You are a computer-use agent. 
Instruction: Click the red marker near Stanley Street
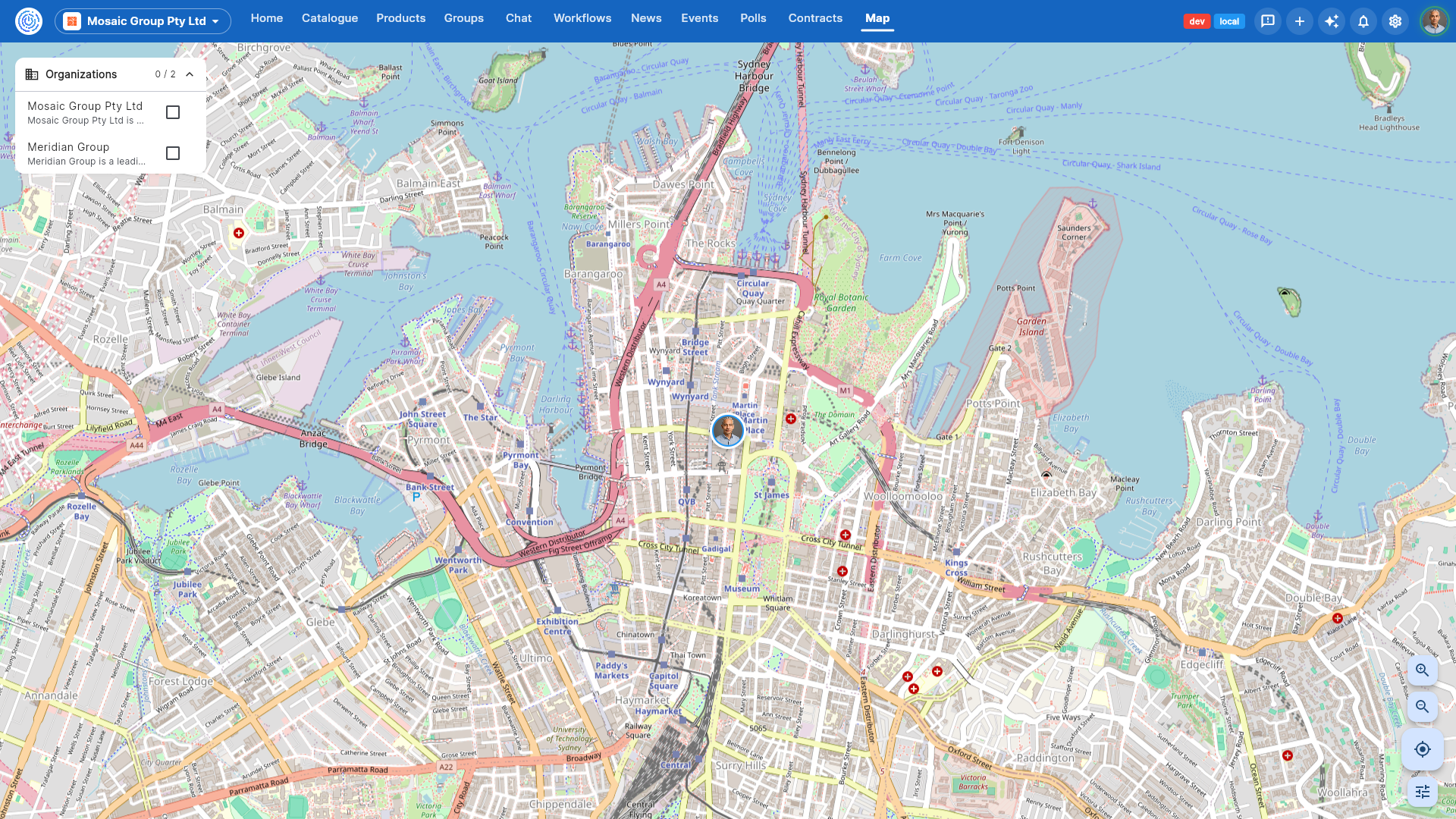tap(843, 571)
